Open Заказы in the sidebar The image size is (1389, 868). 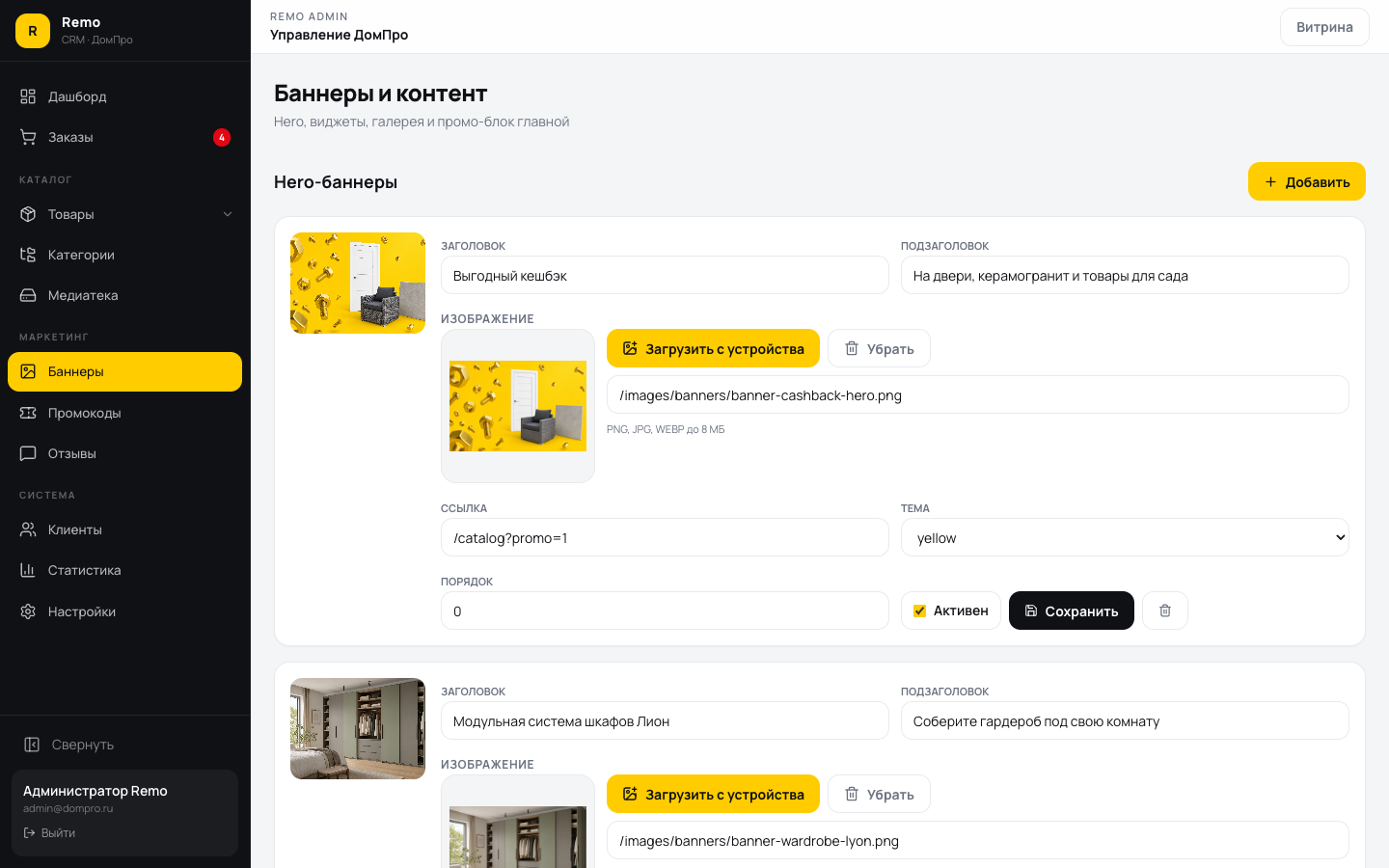pyautogui.click(x=124, y=137)
